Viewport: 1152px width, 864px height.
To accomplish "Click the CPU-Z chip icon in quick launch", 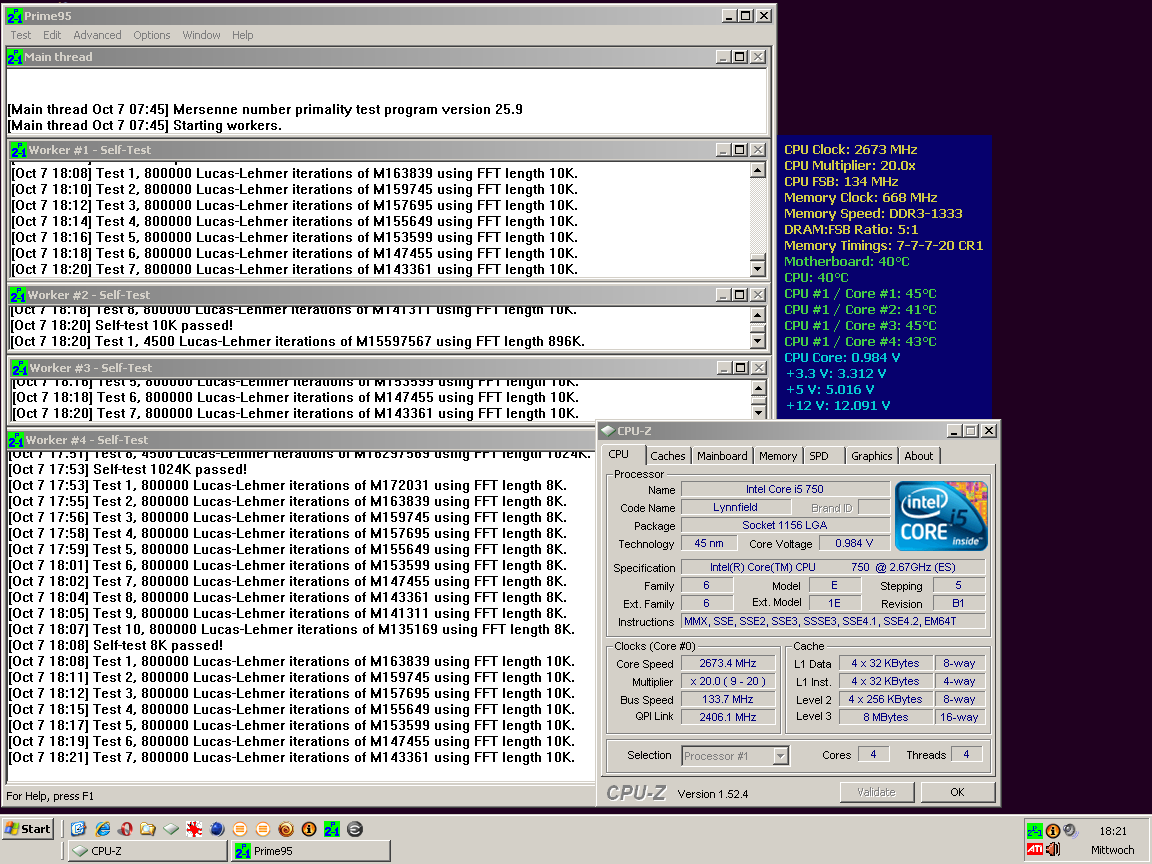I will tap(171, 829).
